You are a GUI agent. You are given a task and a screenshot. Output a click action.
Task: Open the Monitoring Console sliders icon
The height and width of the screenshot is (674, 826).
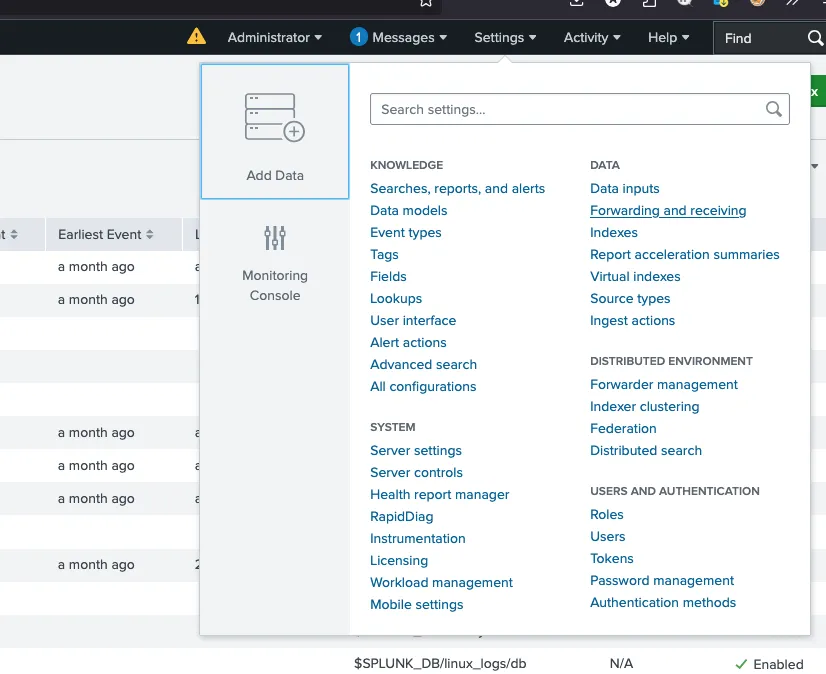click(x=275, y=238)
